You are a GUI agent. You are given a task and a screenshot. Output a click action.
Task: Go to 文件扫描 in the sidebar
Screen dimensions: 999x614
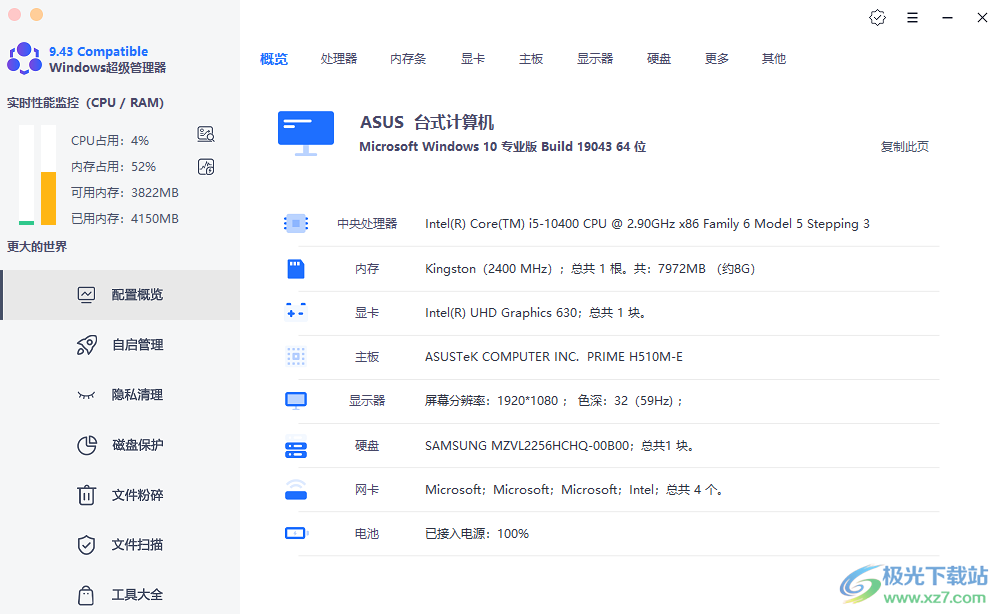point(120,545)
